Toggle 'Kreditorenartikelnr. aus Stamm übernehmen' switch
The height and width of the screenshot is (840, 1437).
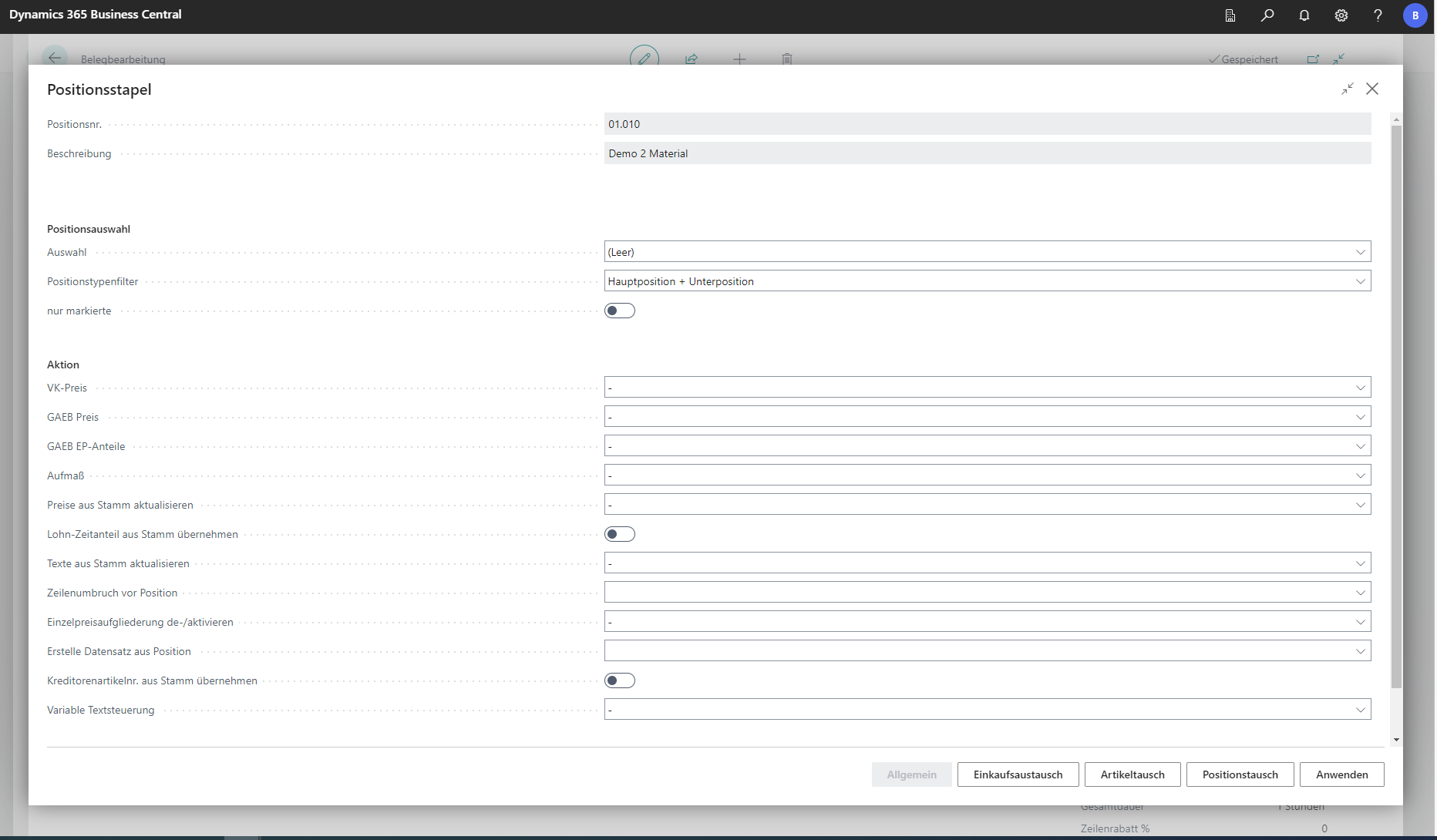click(x=619, y=680)
